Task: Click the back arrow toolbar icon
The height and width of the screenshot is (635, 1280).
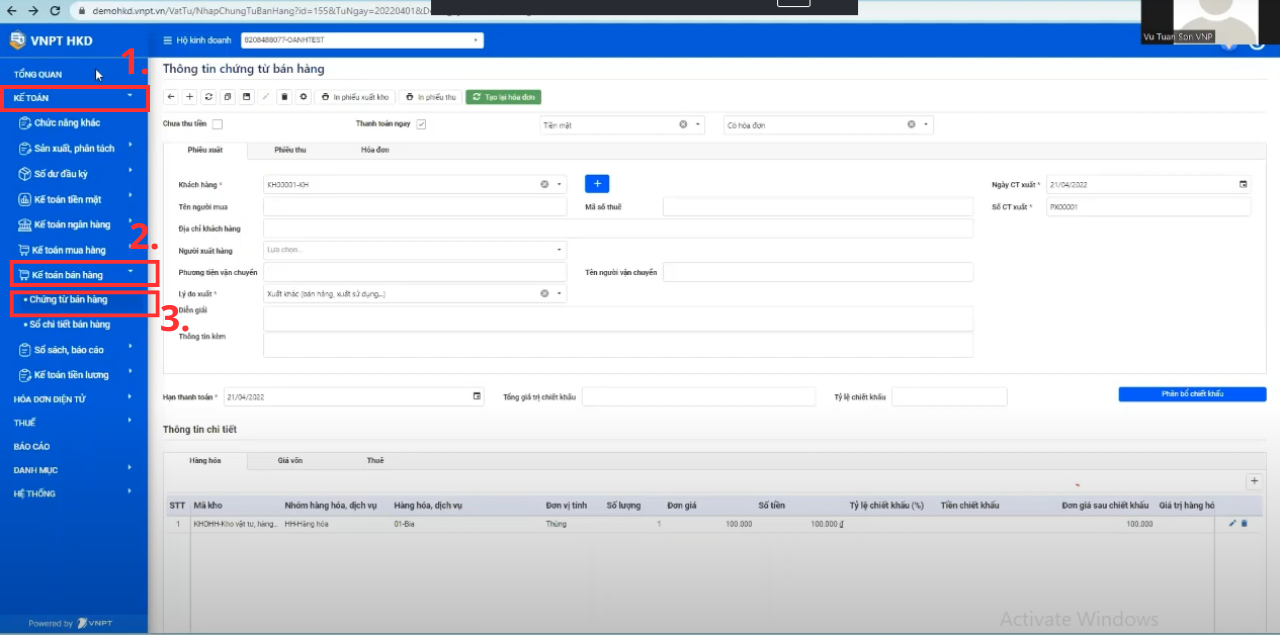Action: pyautogui.click(x=171, y=97)
